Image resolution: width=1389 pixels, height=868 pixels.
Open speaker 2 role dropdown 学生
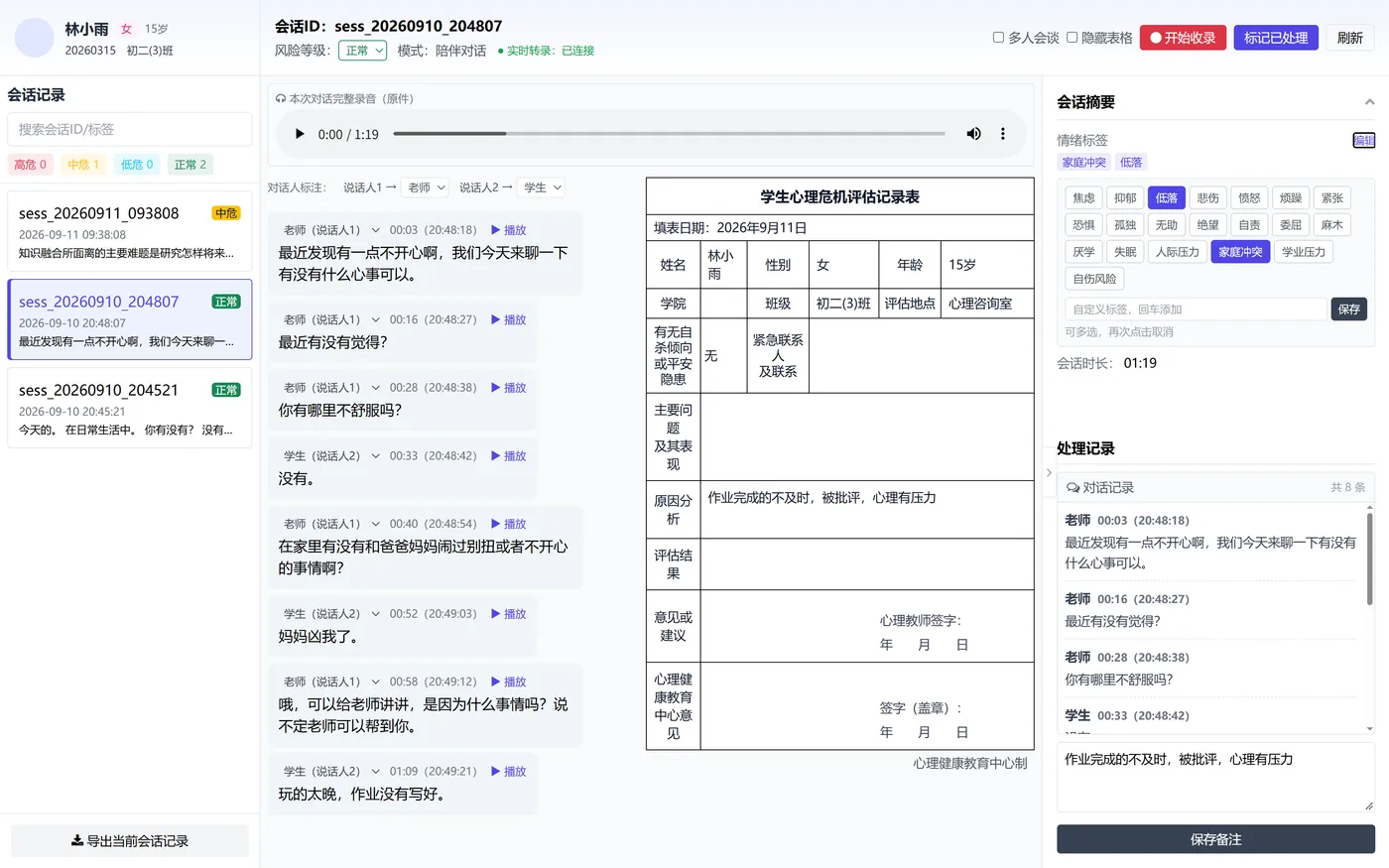pyautogui.click(x=542, y=187)
